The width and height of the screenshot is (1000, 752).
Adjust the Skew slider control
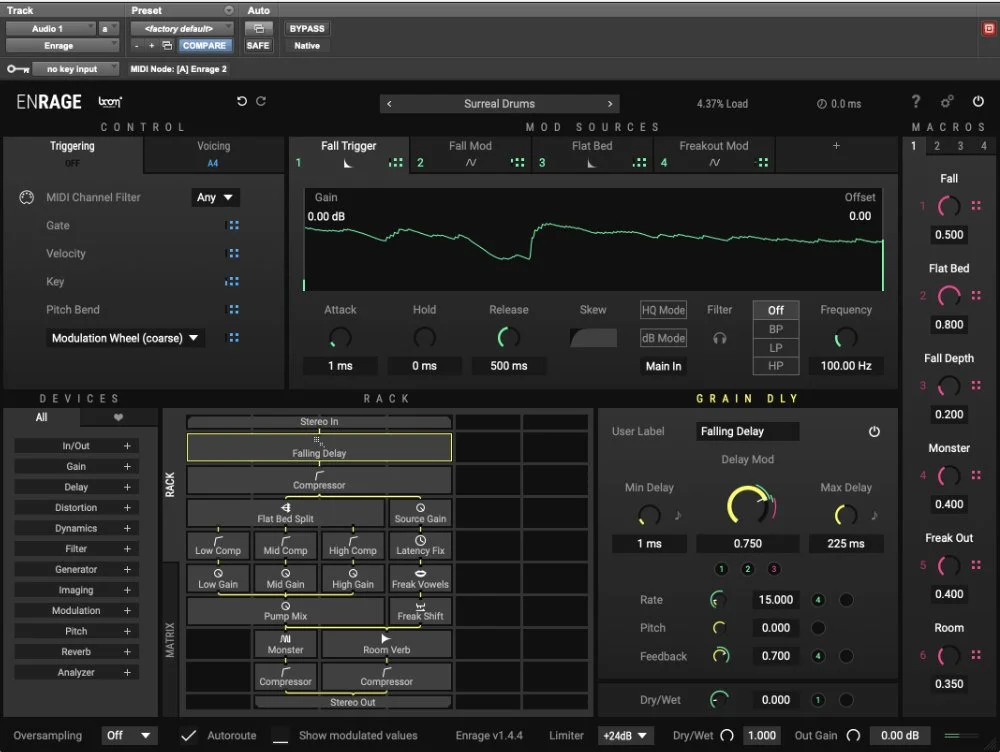coord(593,338)
